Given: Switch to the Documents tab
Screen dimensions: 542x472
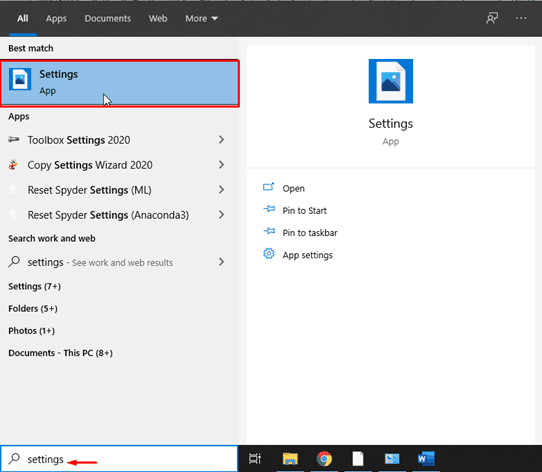Looking at the screenshot, I should pos(108,18).
